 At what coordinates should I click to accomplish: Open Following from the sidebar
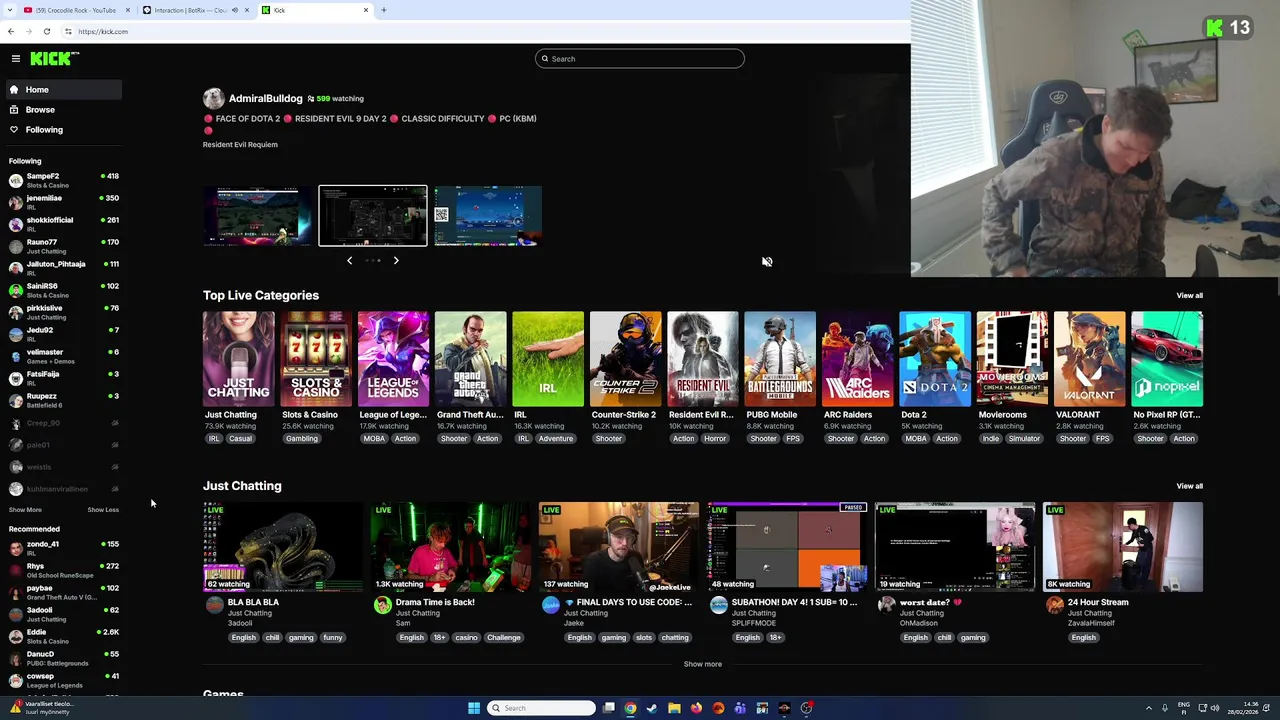pos(62,130)
